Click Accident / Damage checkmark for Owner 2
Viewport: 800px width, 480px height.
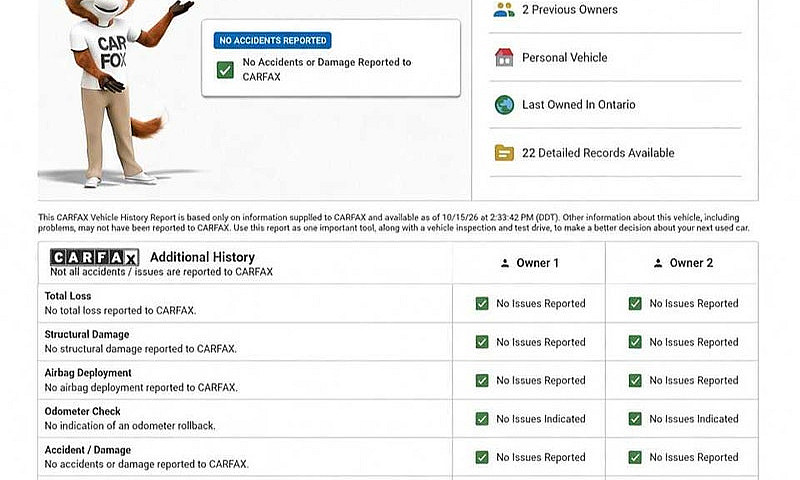(635, 457)
